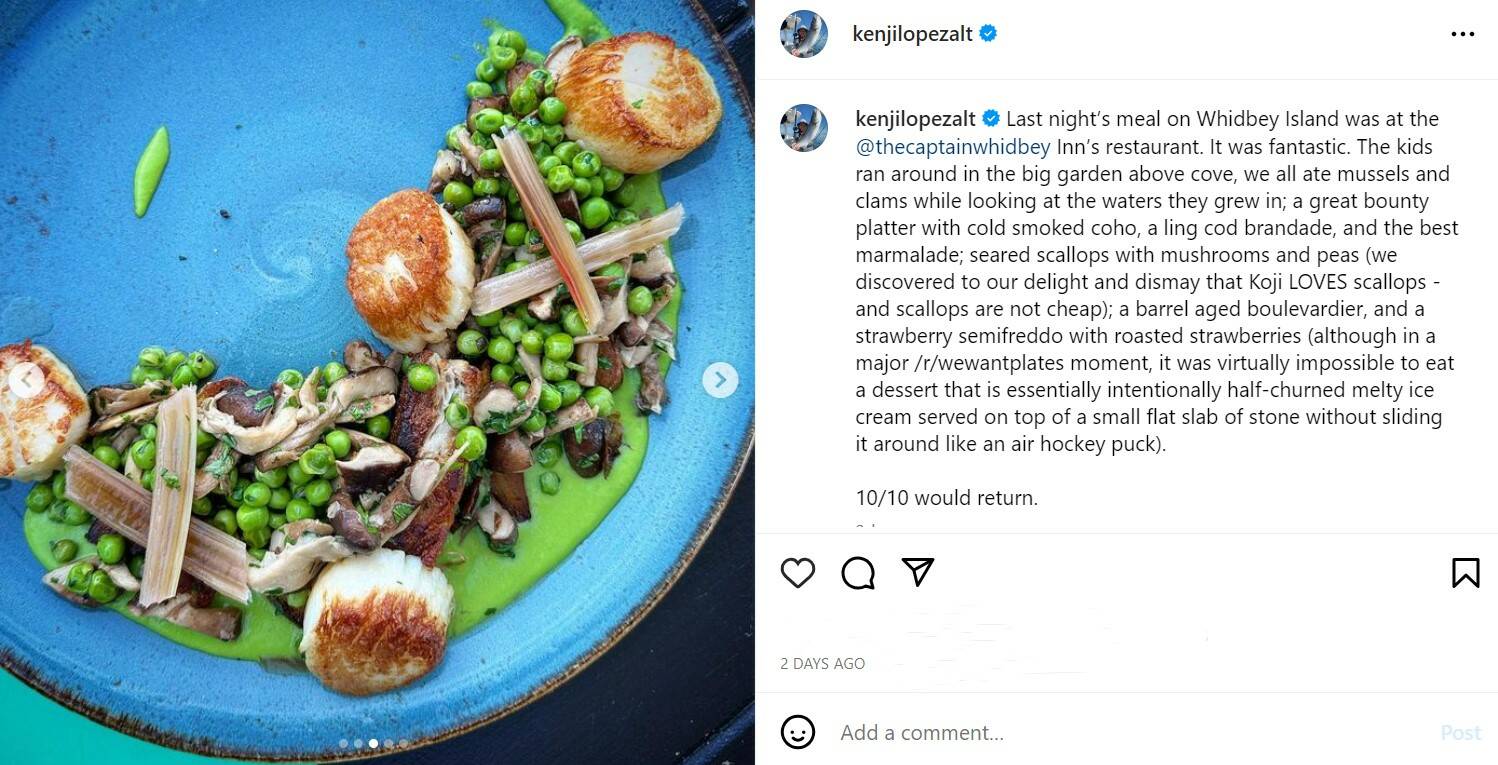Viewport: 1498px width, 765px height.
Task: Open the emoji picker smiley icon
Action: coord(798,732)
